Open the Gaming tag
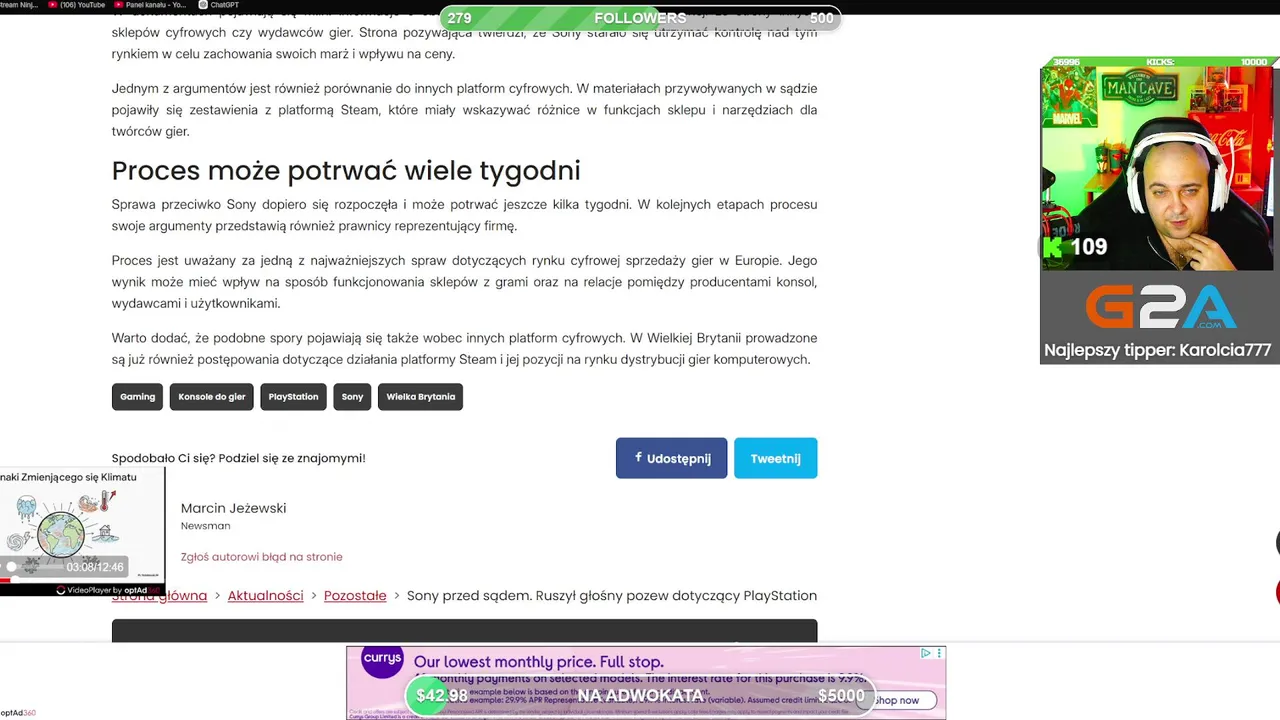The width and height of the screenshot is (1280, 720). (138, 397)
